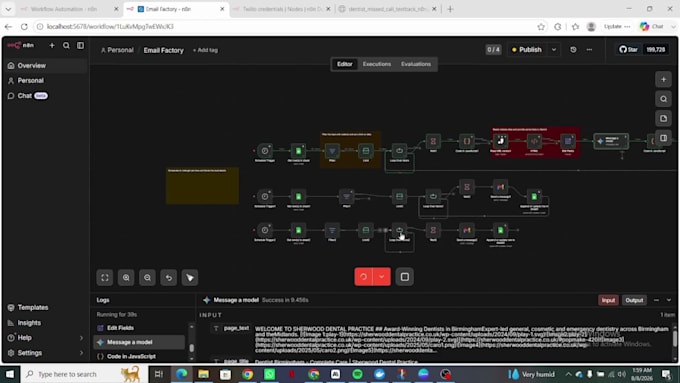Open sidebar search magnifier icon

coord(66,45)
